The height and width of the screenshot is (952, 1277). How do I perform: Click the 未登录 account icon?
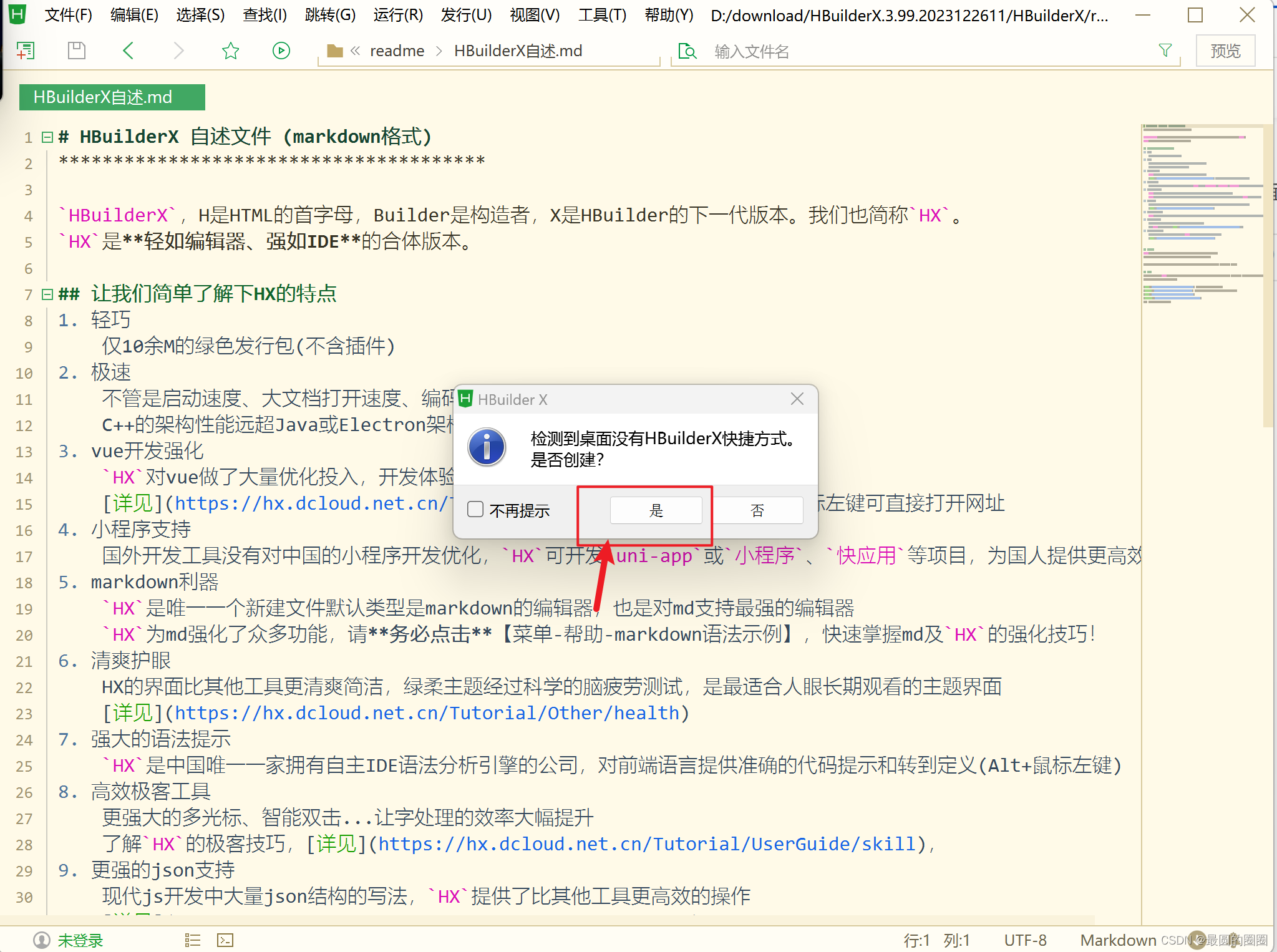(x=42, y=940)
